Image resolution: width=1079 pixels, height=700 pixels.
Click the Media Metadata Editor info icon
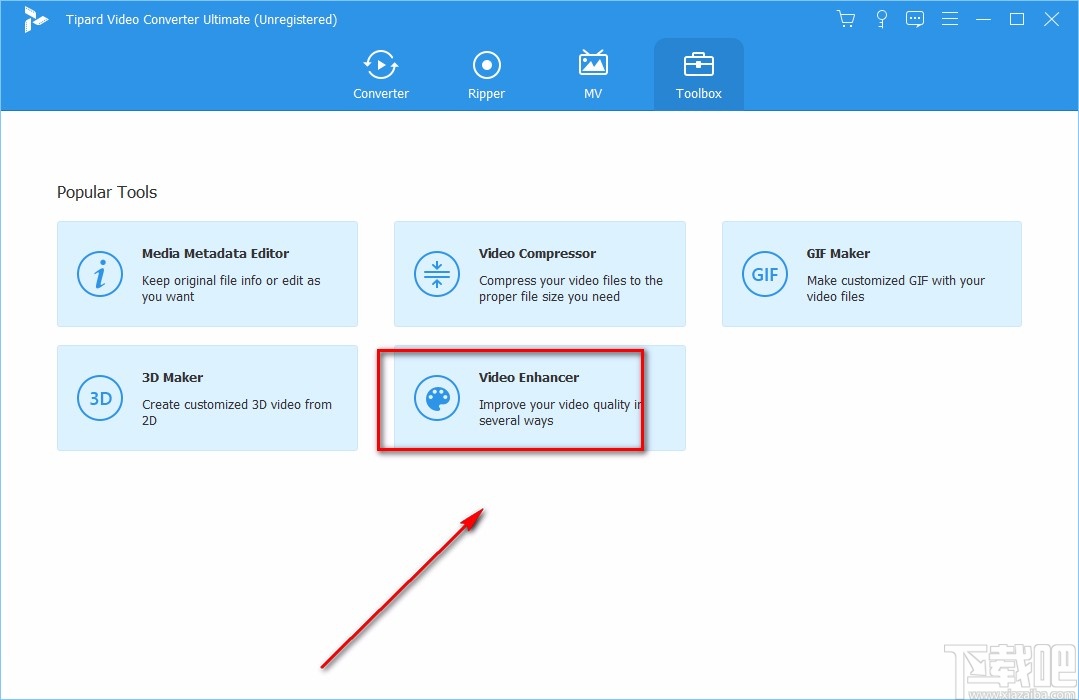click(x=100, y=274)
